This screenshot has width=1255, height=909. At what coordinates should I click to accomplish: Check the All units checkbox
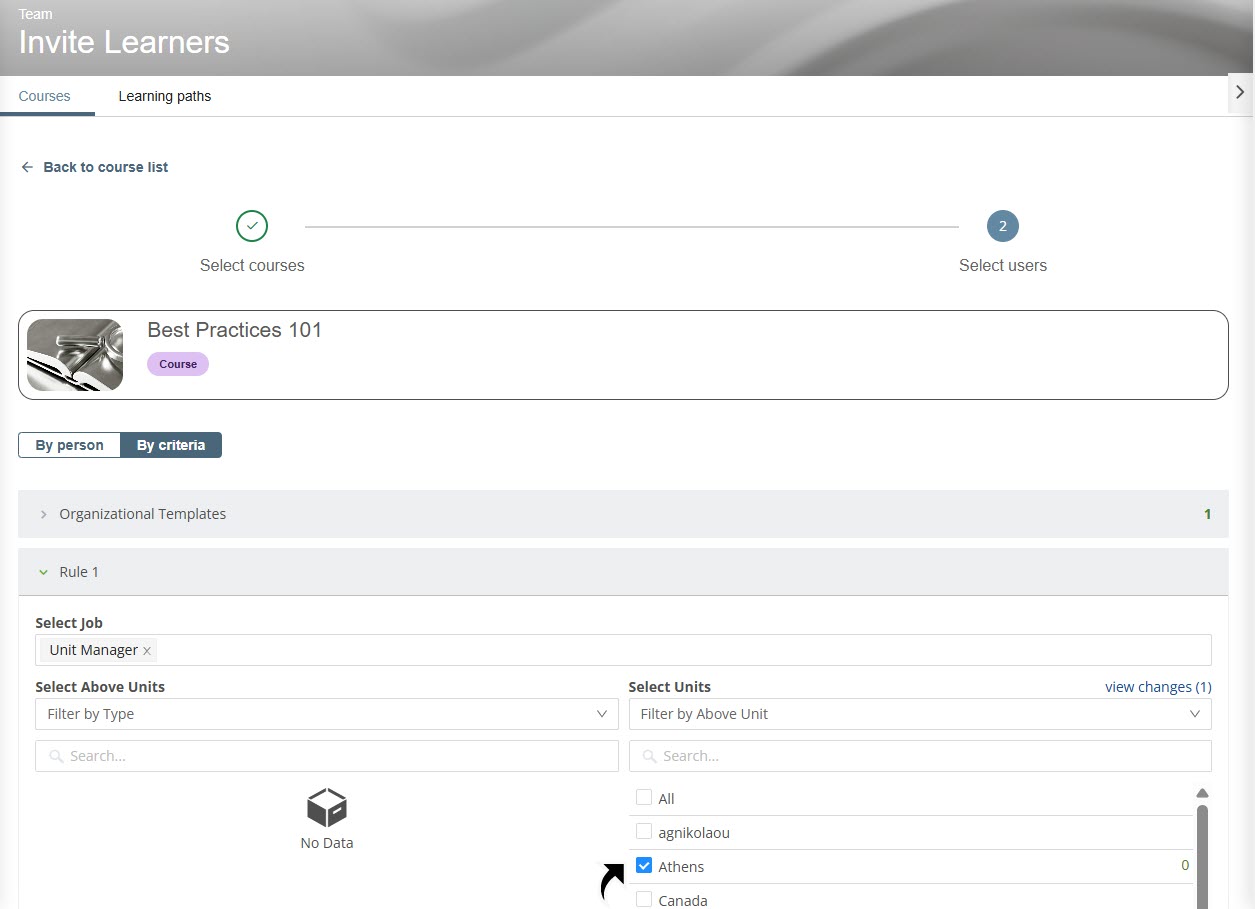pos(644,798)
